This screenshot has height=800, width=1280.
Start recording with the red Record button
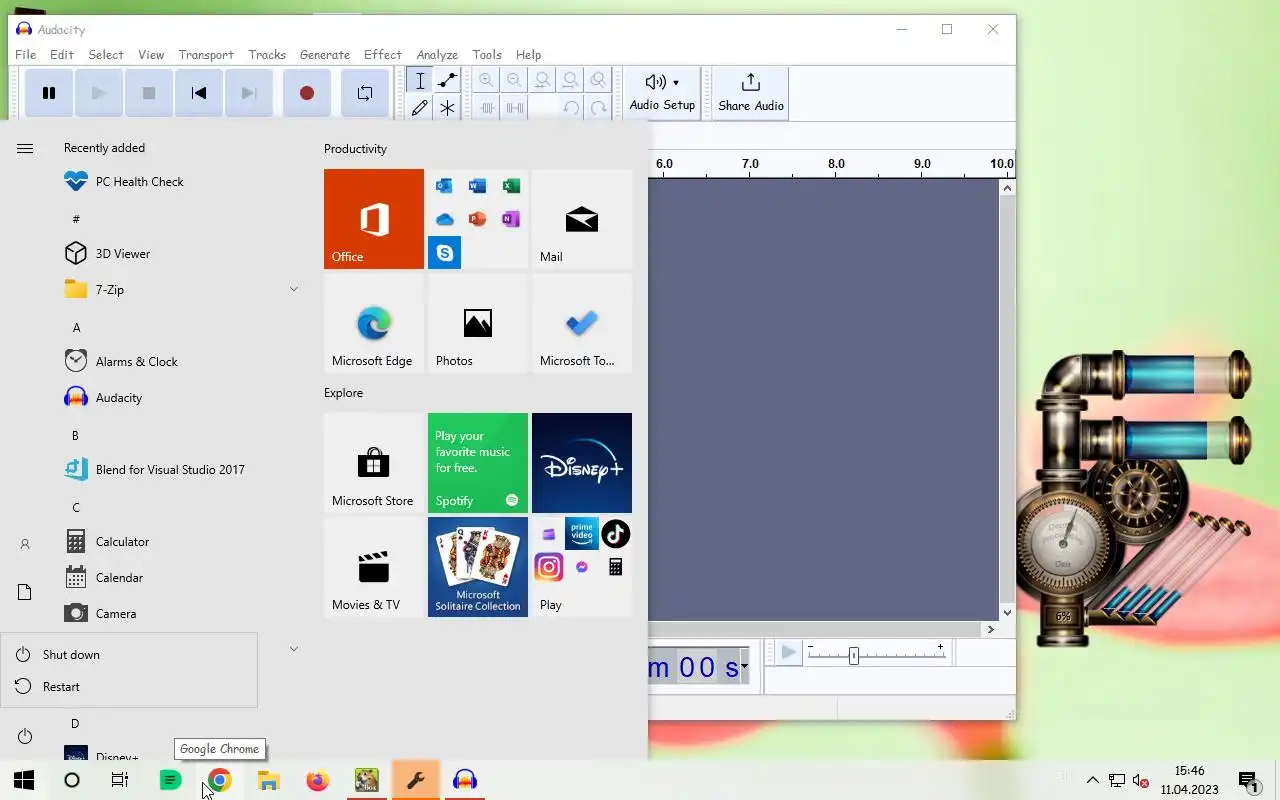[x=307, y=93]
